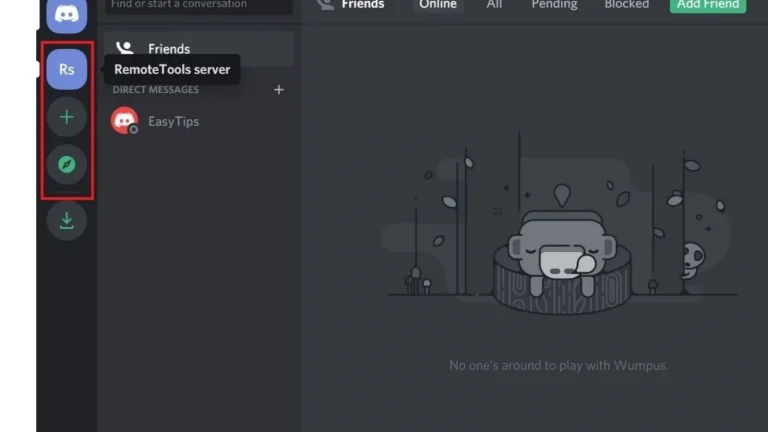
Task: Create DM plus icon beside Direct Messages
Action: (279, 90)
